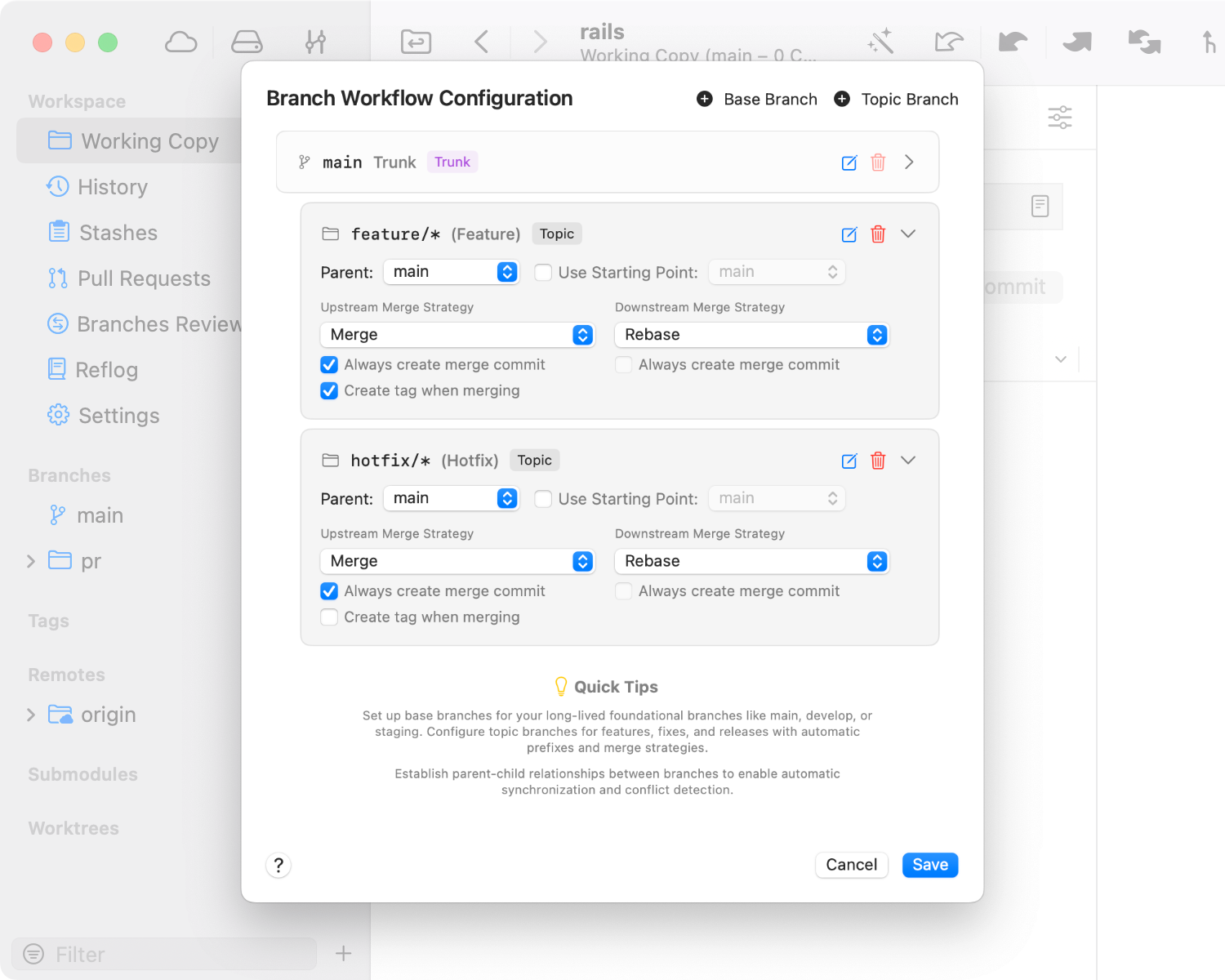
Task: Uncheck Create tag when merging for feature/*
Action: 329,391
